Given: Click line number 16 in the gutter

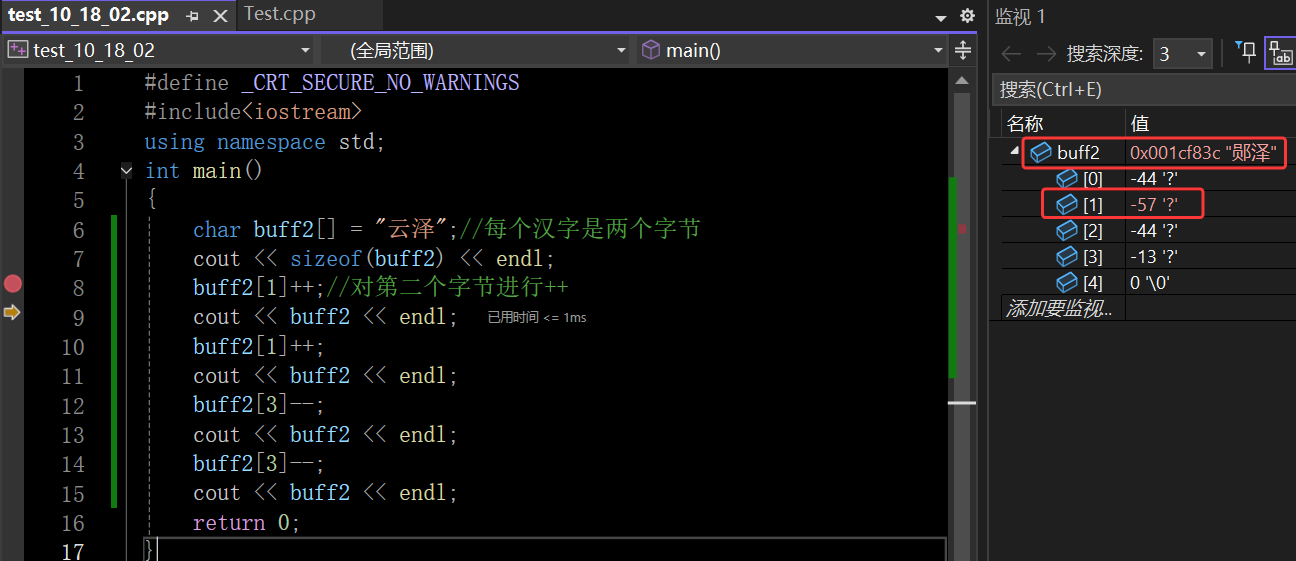Looking at the screenshot, I should [x=73, y=523].
